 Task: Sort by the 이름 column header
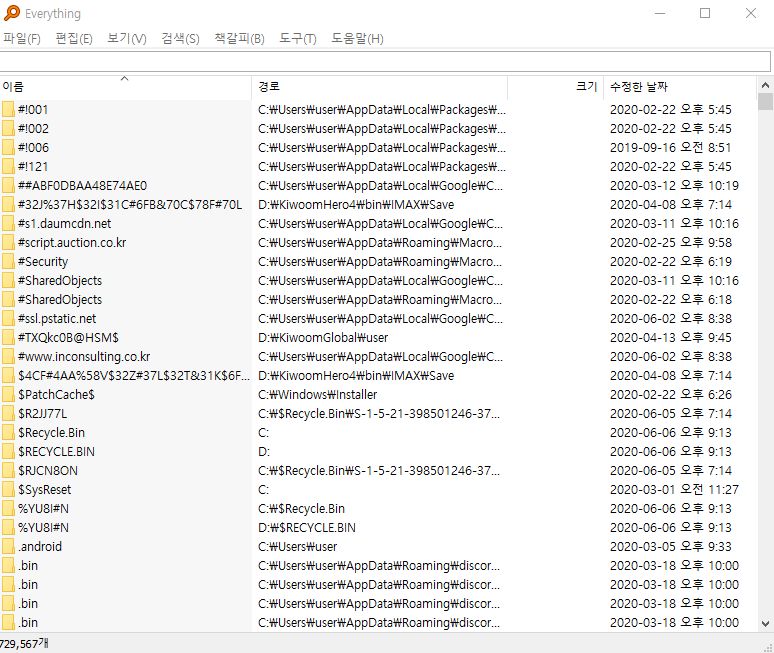(125, 87)
